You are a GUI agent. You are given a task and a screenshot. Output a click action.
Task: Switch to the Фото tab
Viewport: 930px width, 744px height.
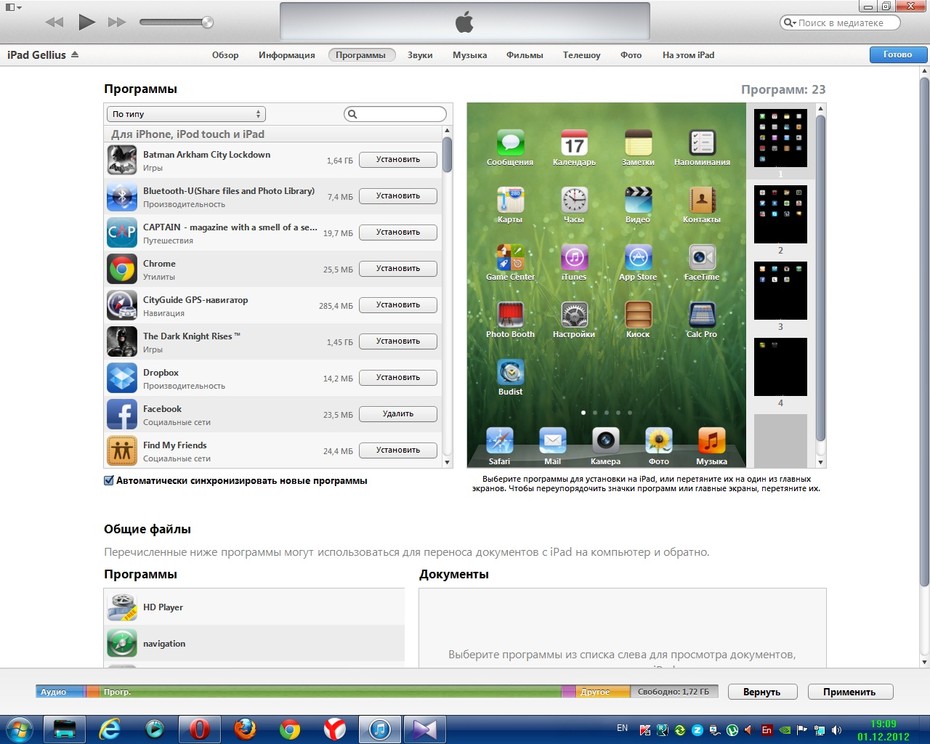(631, 55)
